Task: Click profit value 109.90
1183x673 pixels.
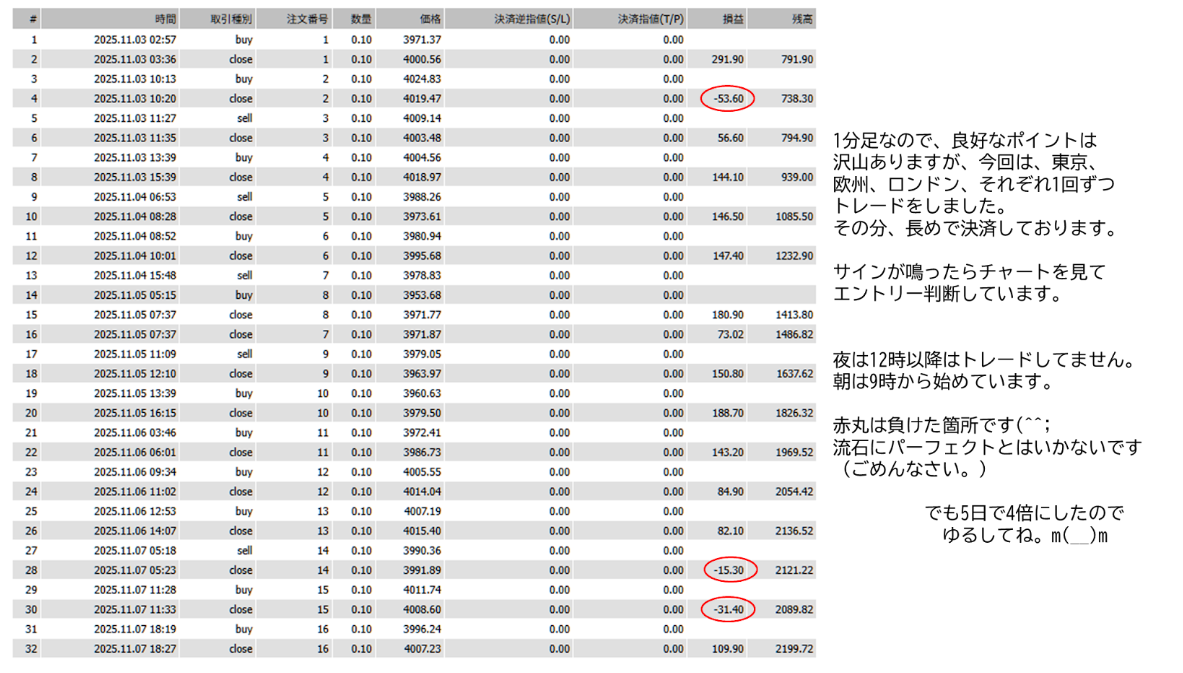Action: tap(728, 649)
